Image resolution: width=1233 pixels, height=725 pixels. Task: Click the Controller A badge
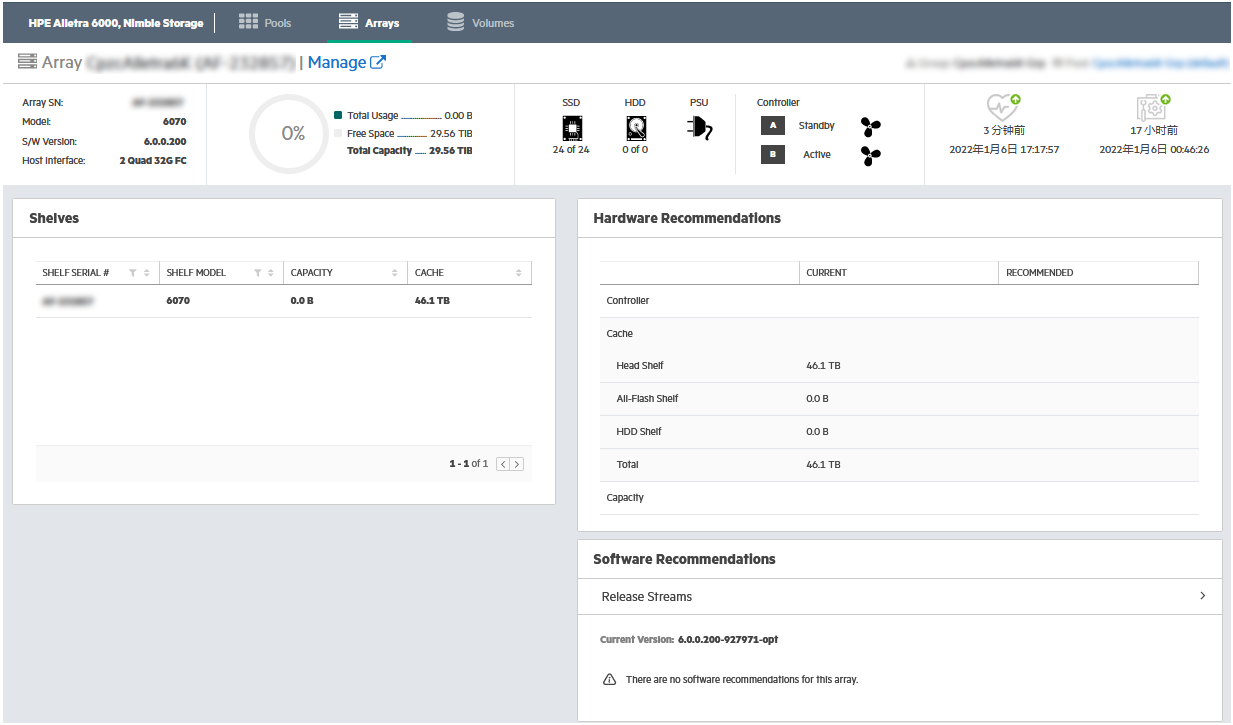tap(773, 126)
